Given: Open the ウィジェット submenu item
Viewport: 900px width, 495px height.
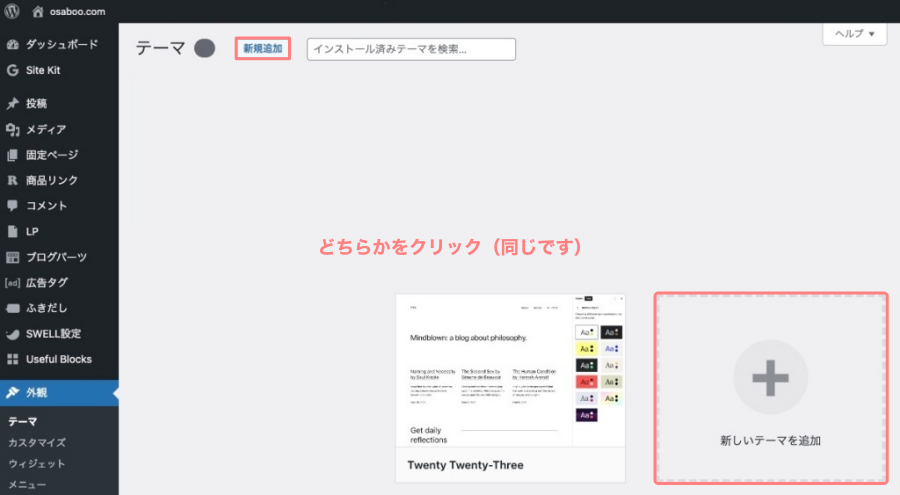Looking at the screenshot, I should coord(37,464).
